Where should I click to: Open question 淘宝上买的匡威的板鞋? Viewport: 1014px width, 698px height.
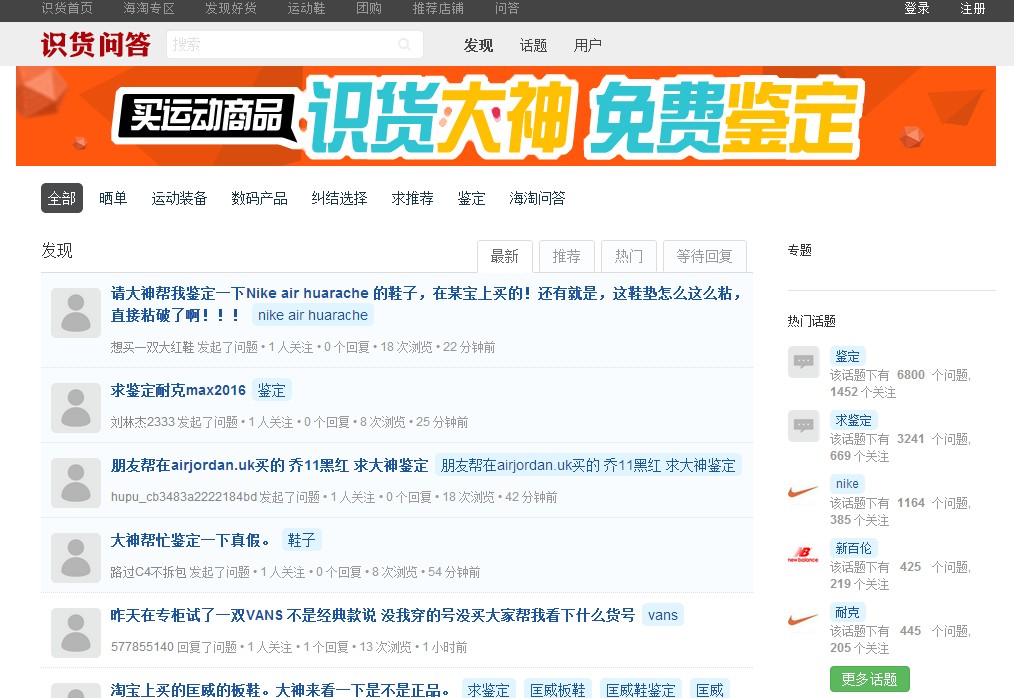[x=280, y=690]
